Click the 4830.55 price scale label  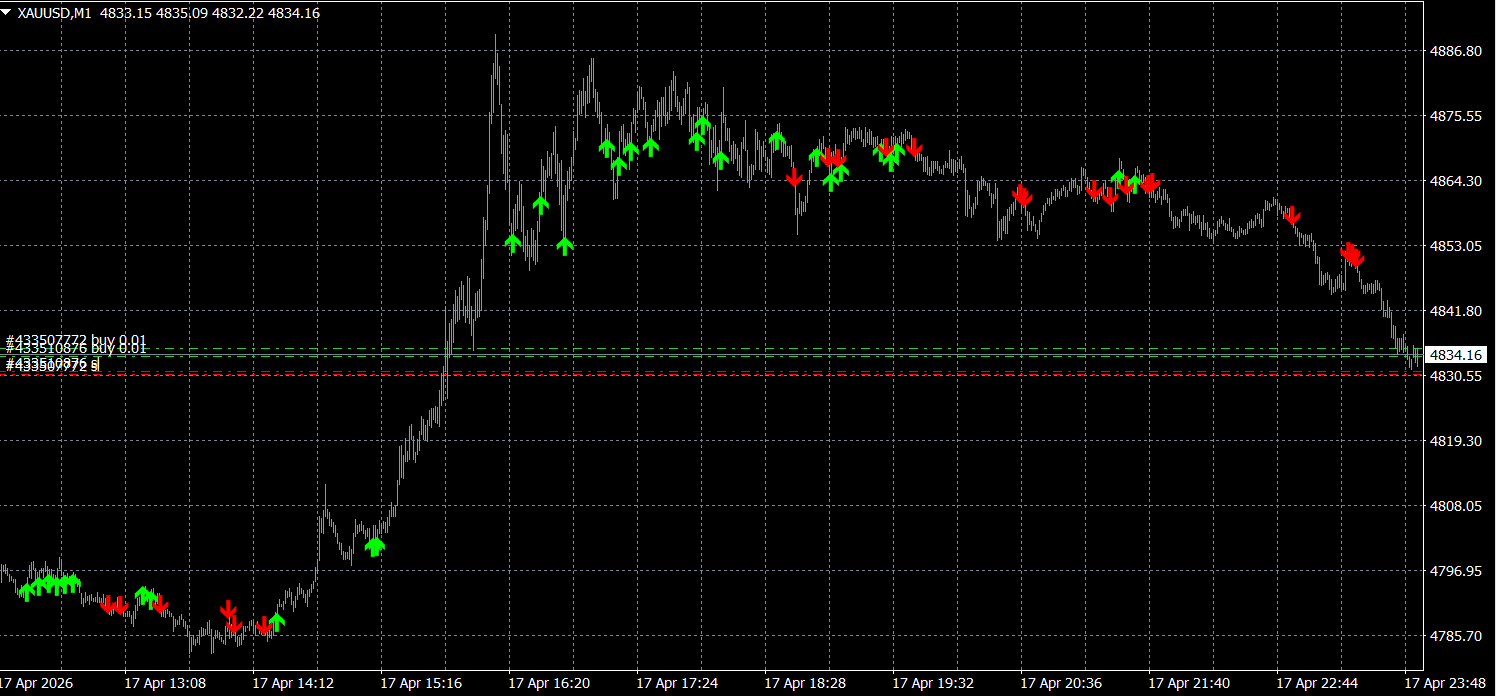1455,376
